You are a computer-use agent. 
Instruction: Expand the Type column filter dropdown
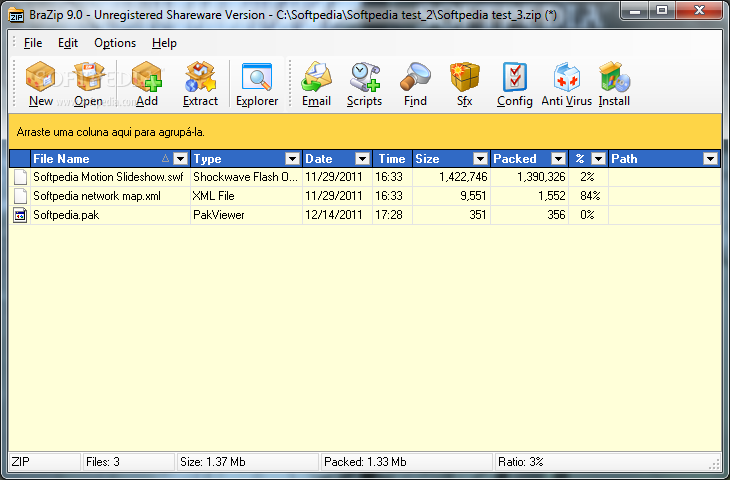(292, 159)
